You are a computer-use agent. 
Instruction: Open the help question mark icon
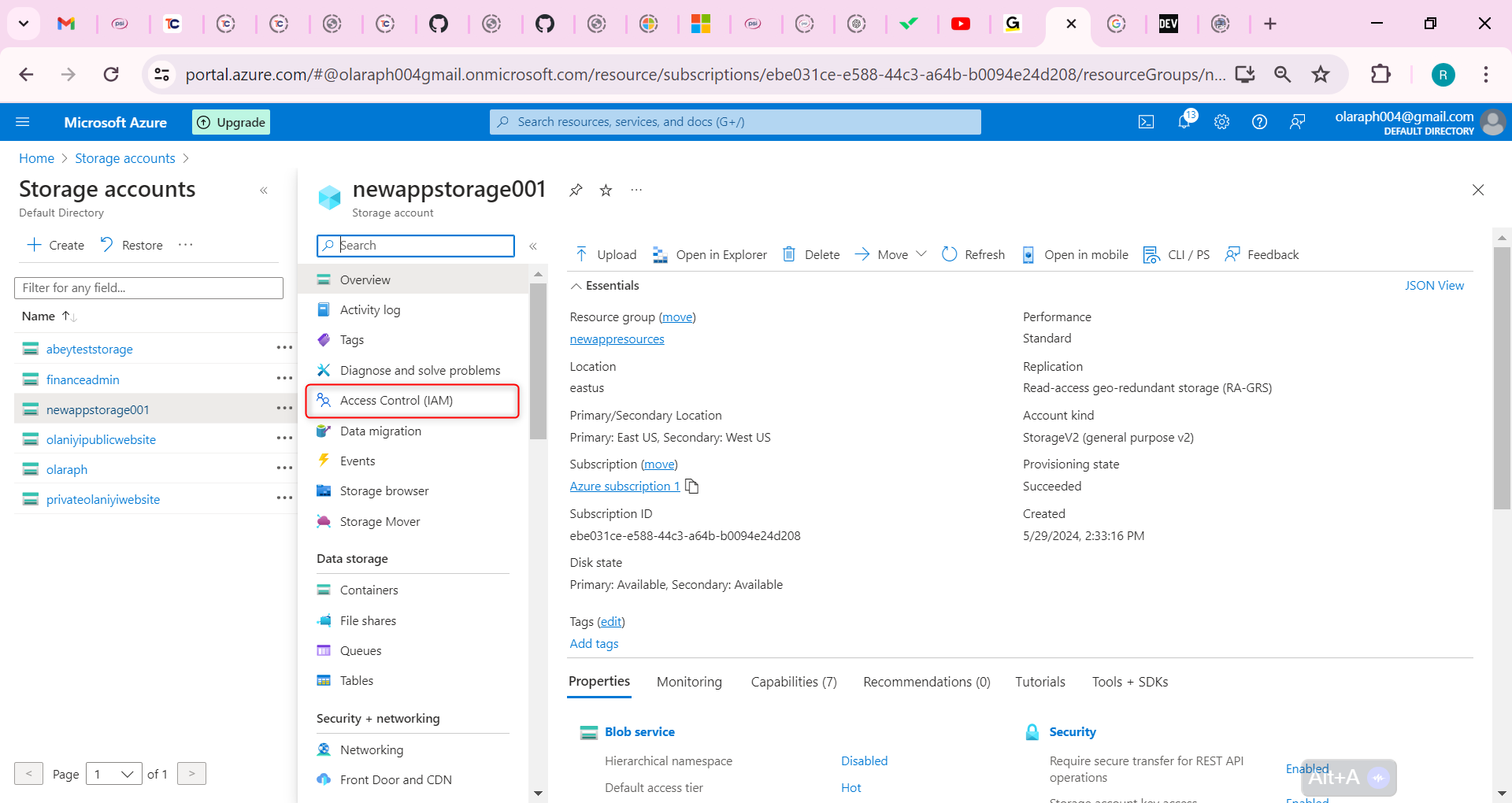[x=1259, y=122]
